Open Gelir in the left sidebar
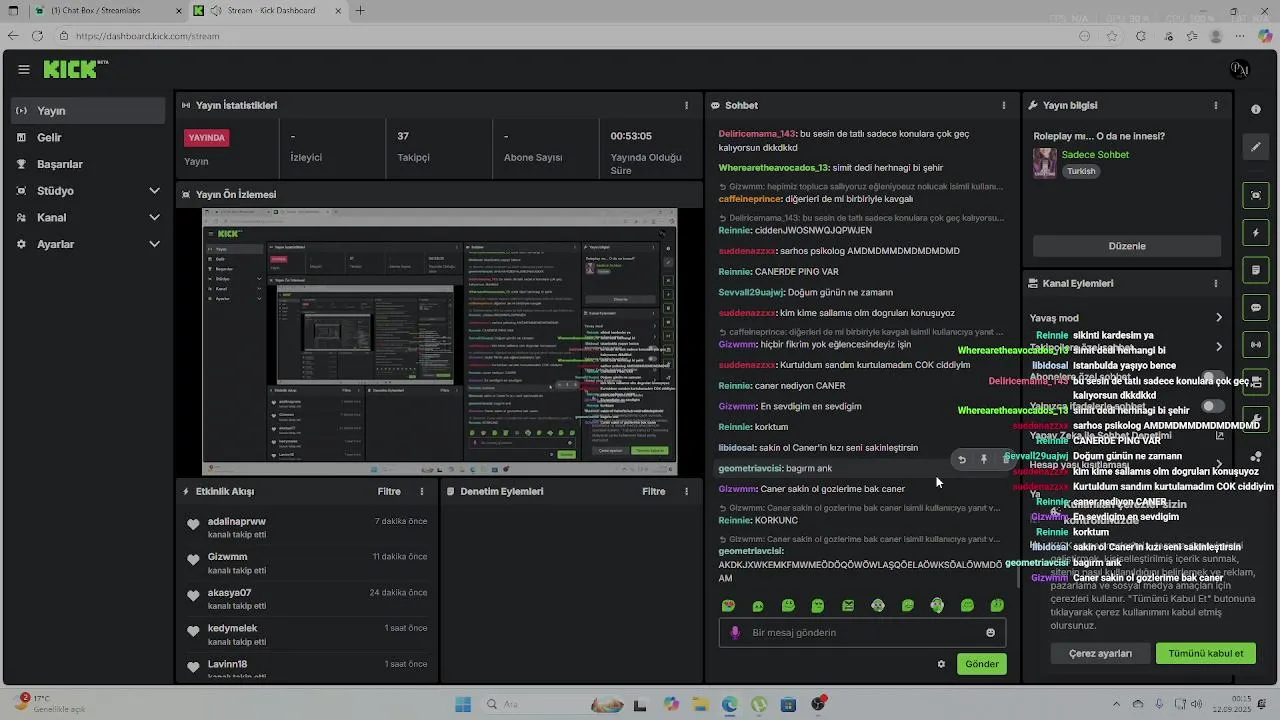The image size is (1280, 720). pyautogui.click(x=88, y=137)
